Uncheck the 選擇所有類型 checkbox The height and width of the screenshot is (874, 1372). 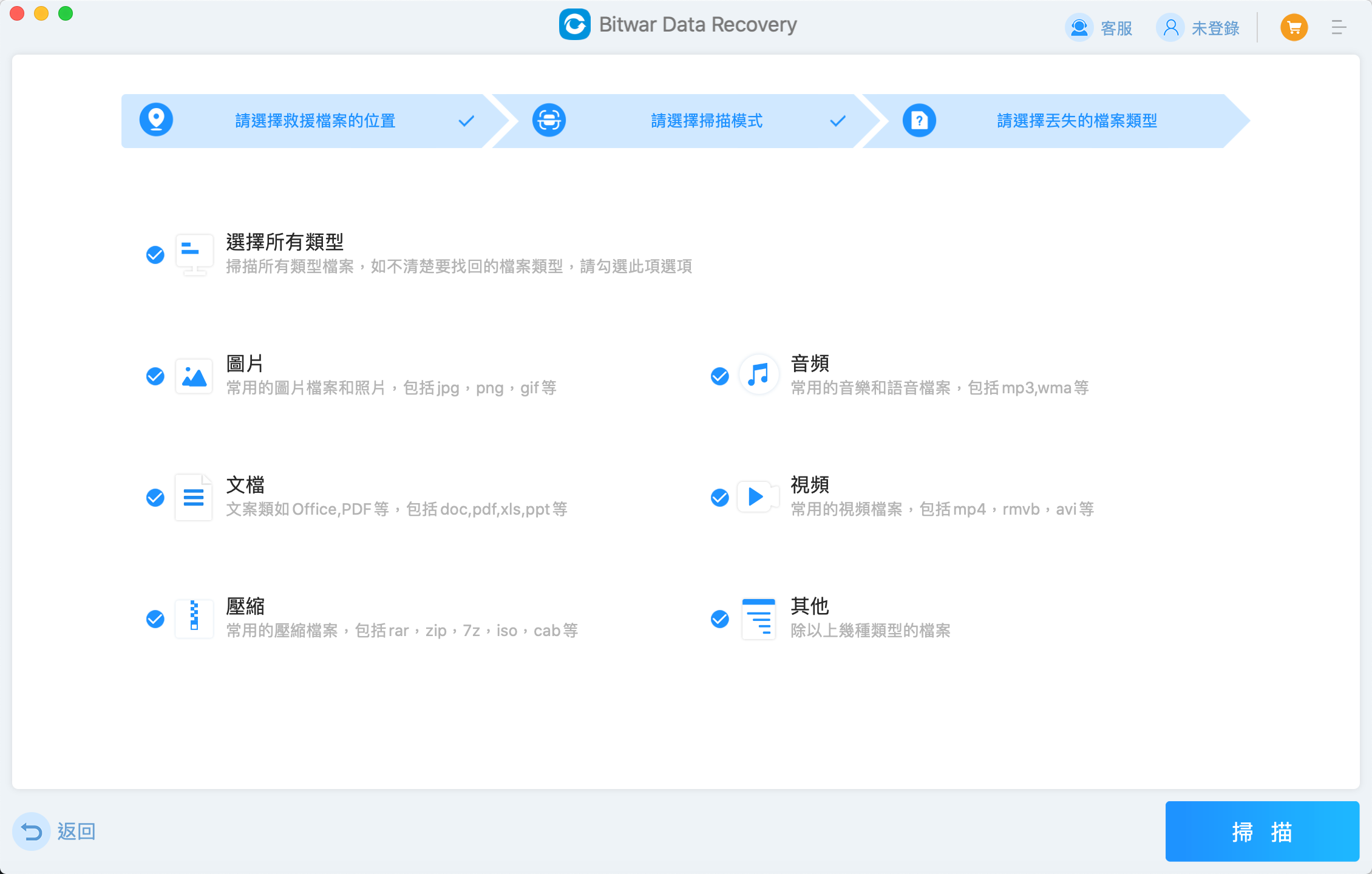pyautogui.click(x=155, y=255)
